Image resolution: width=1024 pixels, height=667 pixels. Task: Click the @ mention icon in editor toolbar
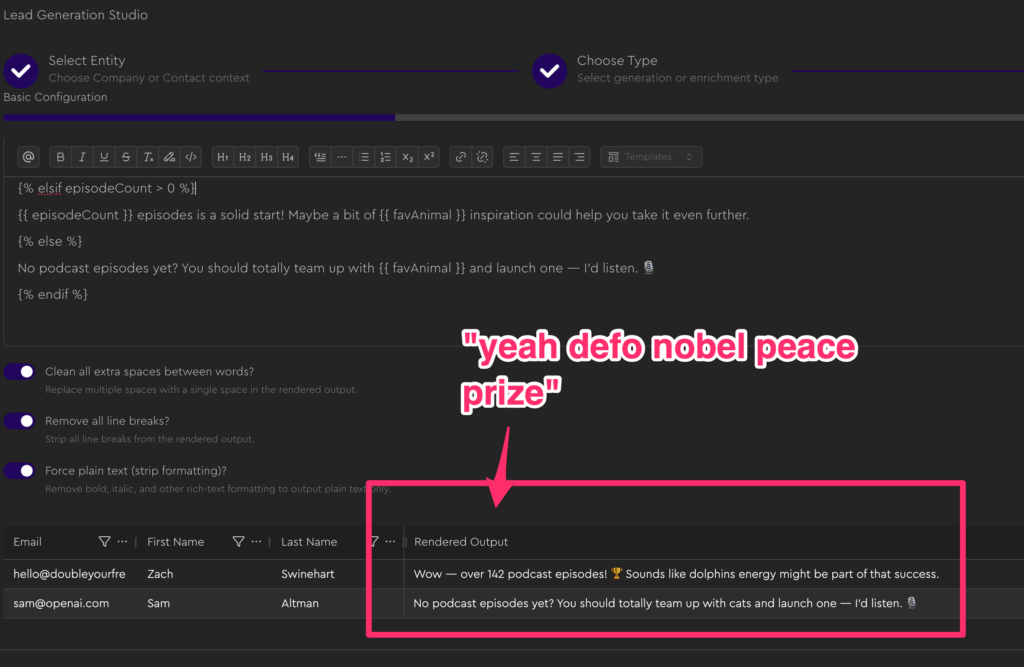(x=28, y=157)
